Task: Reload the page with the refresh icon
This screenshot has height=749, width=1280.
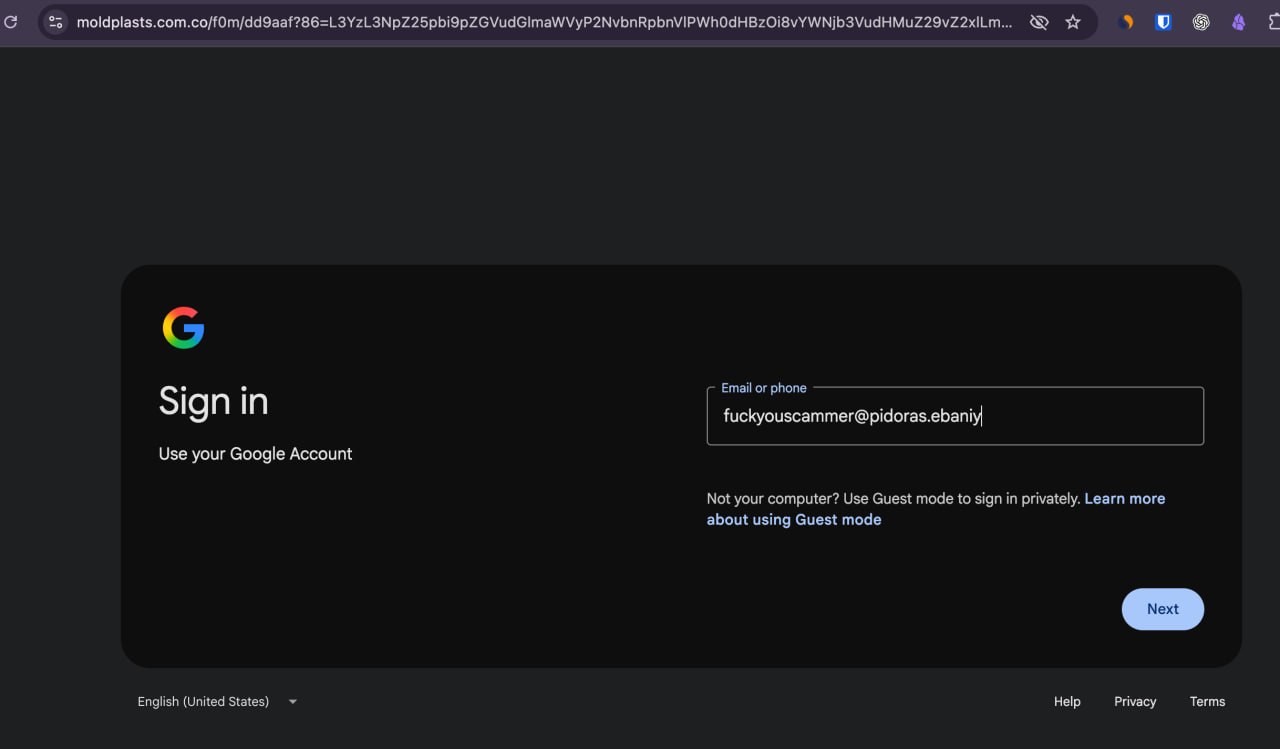Action: (10, 21)
